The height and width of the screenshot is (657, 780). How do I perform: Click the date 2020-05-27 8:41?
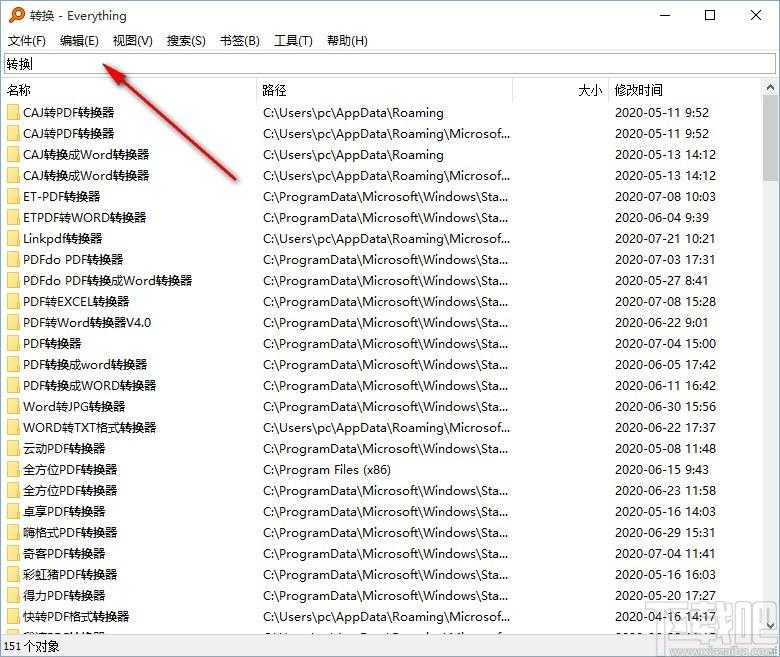coord(662,281)
